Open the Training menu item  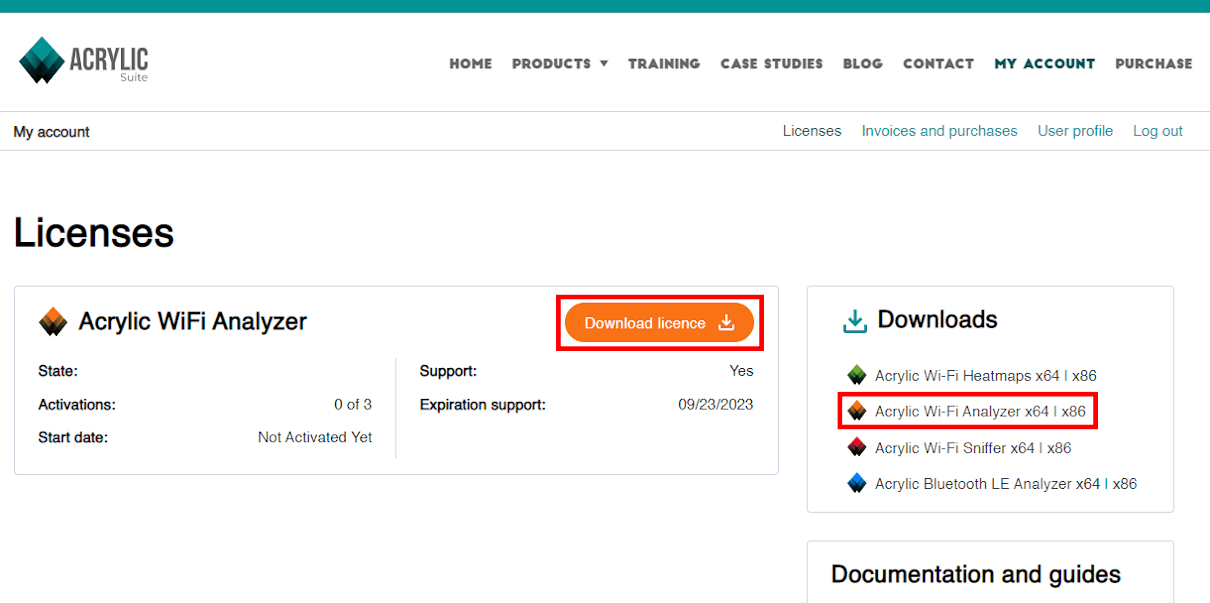pos(664,63)
